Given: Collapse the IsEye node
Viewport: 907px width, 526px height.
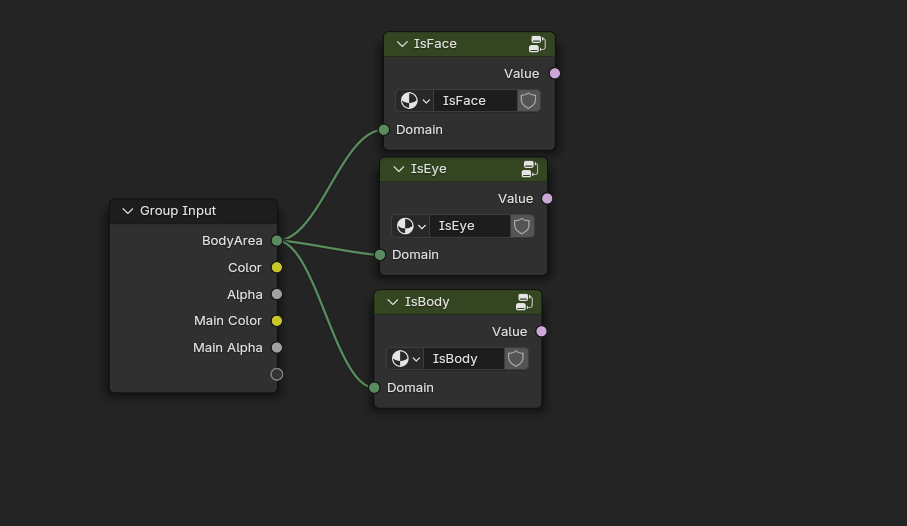Looking at the screenshot, I should (398, 169).
